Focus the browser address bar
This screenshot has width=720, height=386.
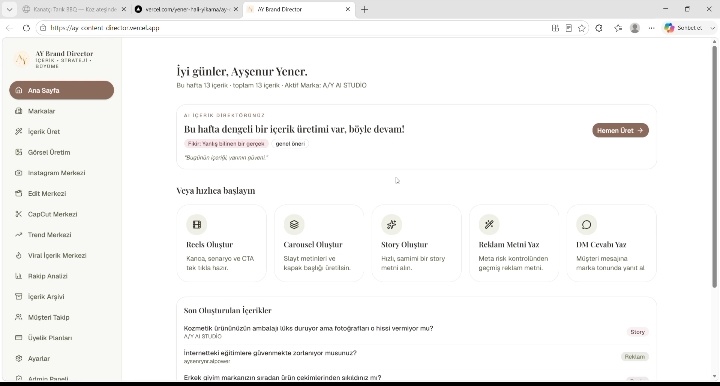pyautogui.click(x=294, y=28)
